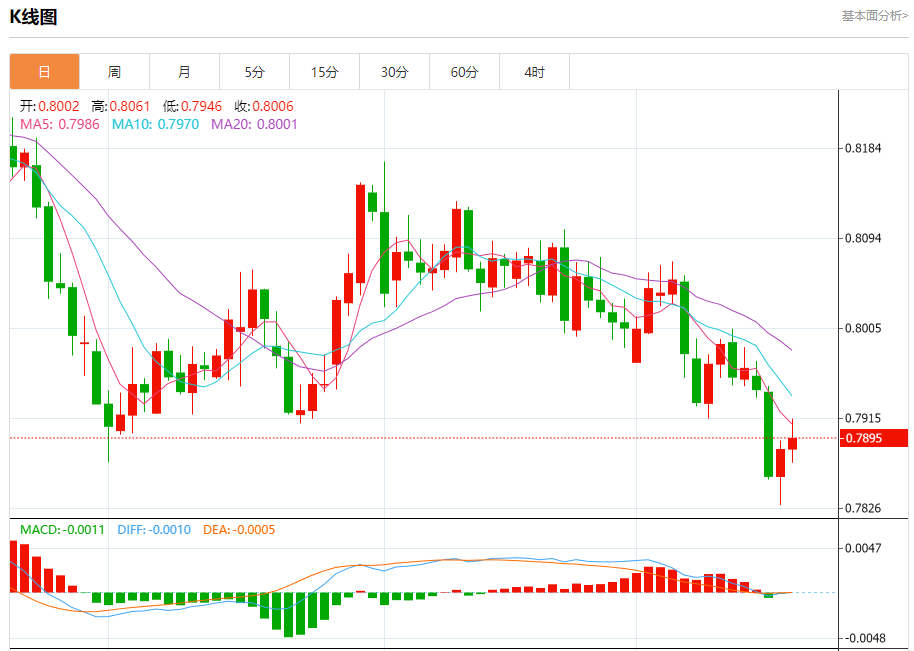Open the 基本面分析 link
The width and height of the screenshot is (914, 651).
click(x=874, y=16)
